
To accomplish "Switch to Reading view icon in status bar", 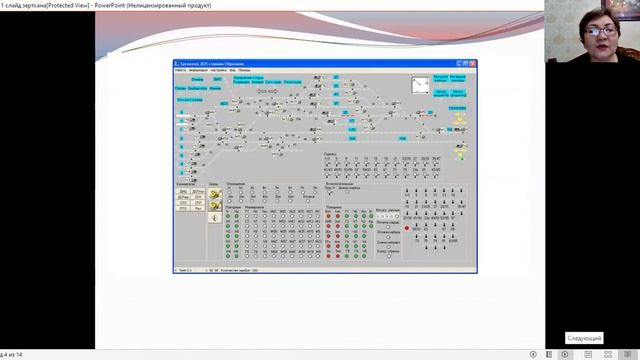I will pyautogui.click(x=628, y=354).
